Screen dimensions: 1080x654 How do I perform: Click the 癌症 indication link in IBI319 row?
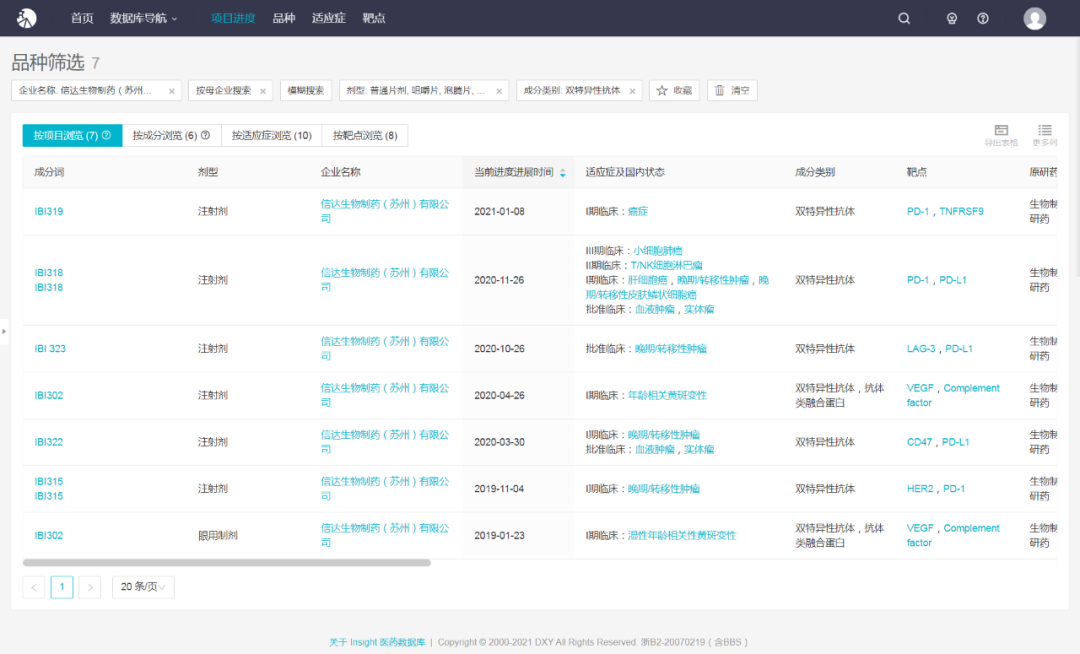pos(638,211)
